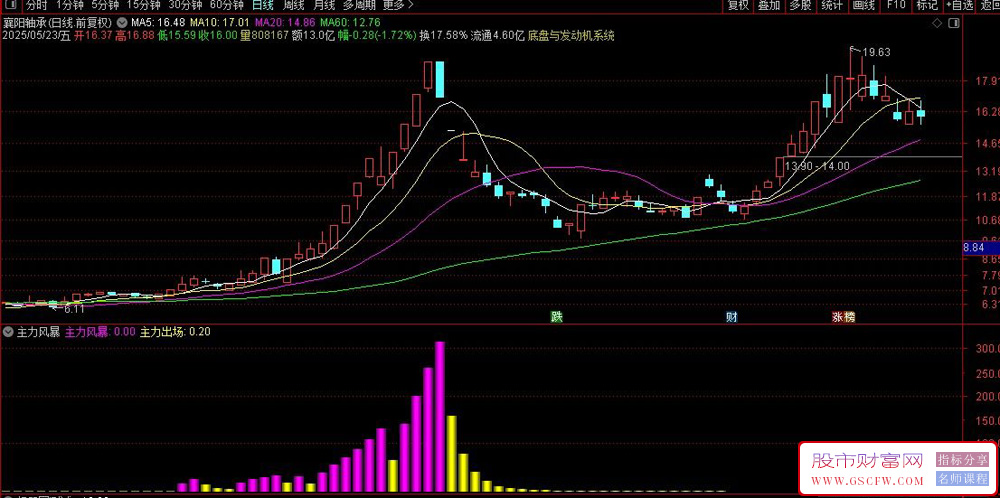The image size is (1000, 498).
Task: Click the 6.11 low price label
Action: (x=75, y=309)
